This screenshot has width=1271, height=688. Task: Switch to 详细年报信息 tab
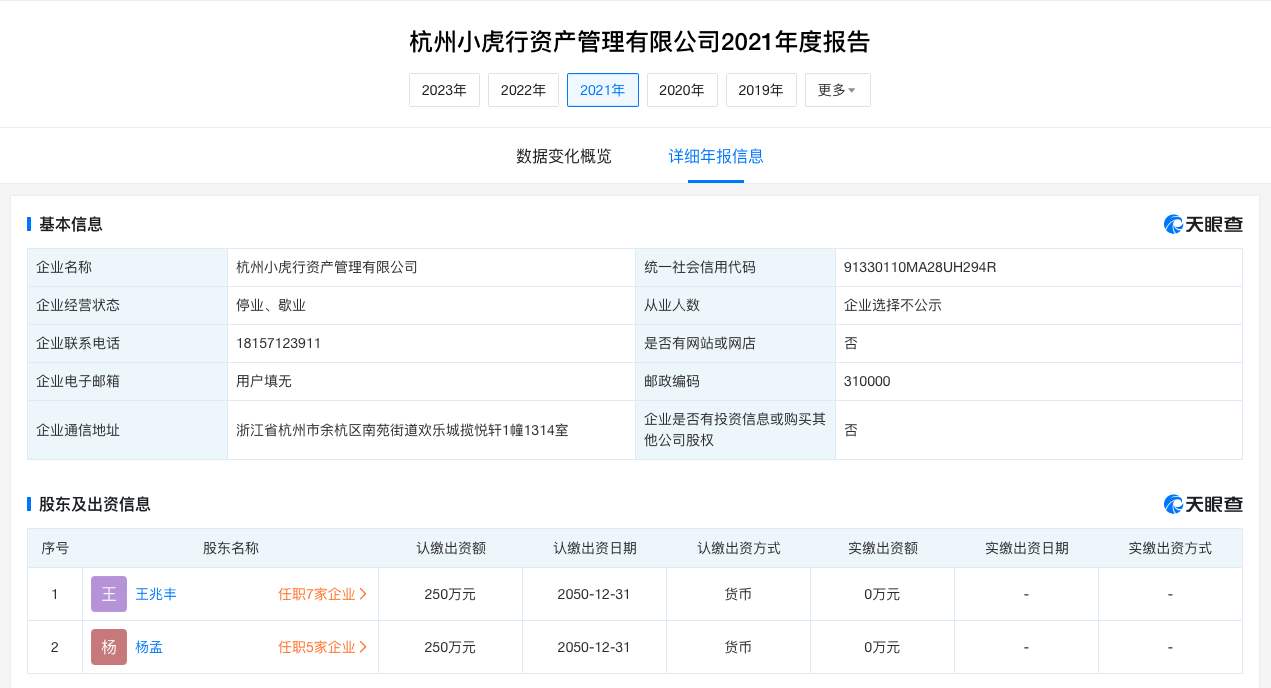(x=716, y=156)
